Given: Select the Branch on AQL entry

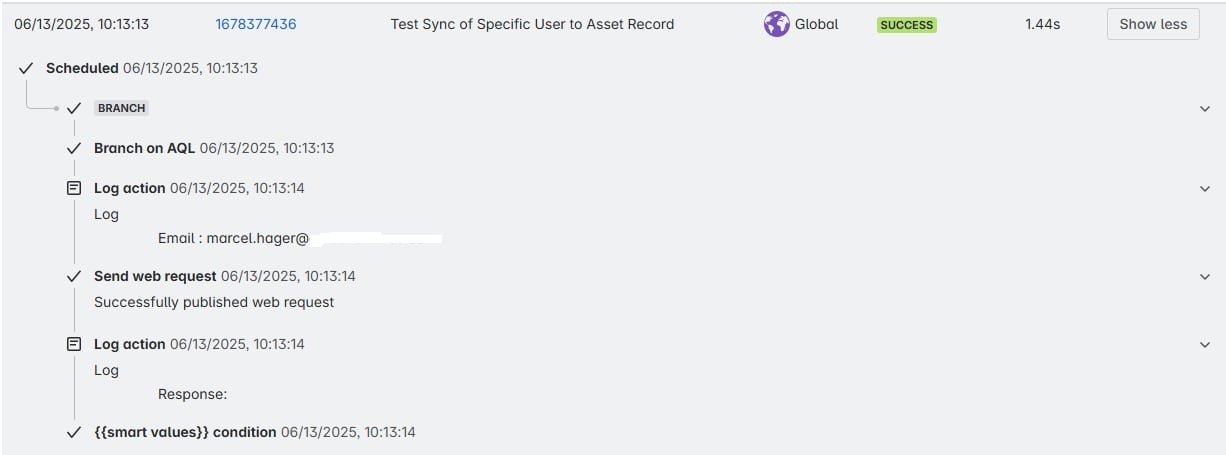Looking at the screenshot, I should pyautogui.click(x=214, y=148).
